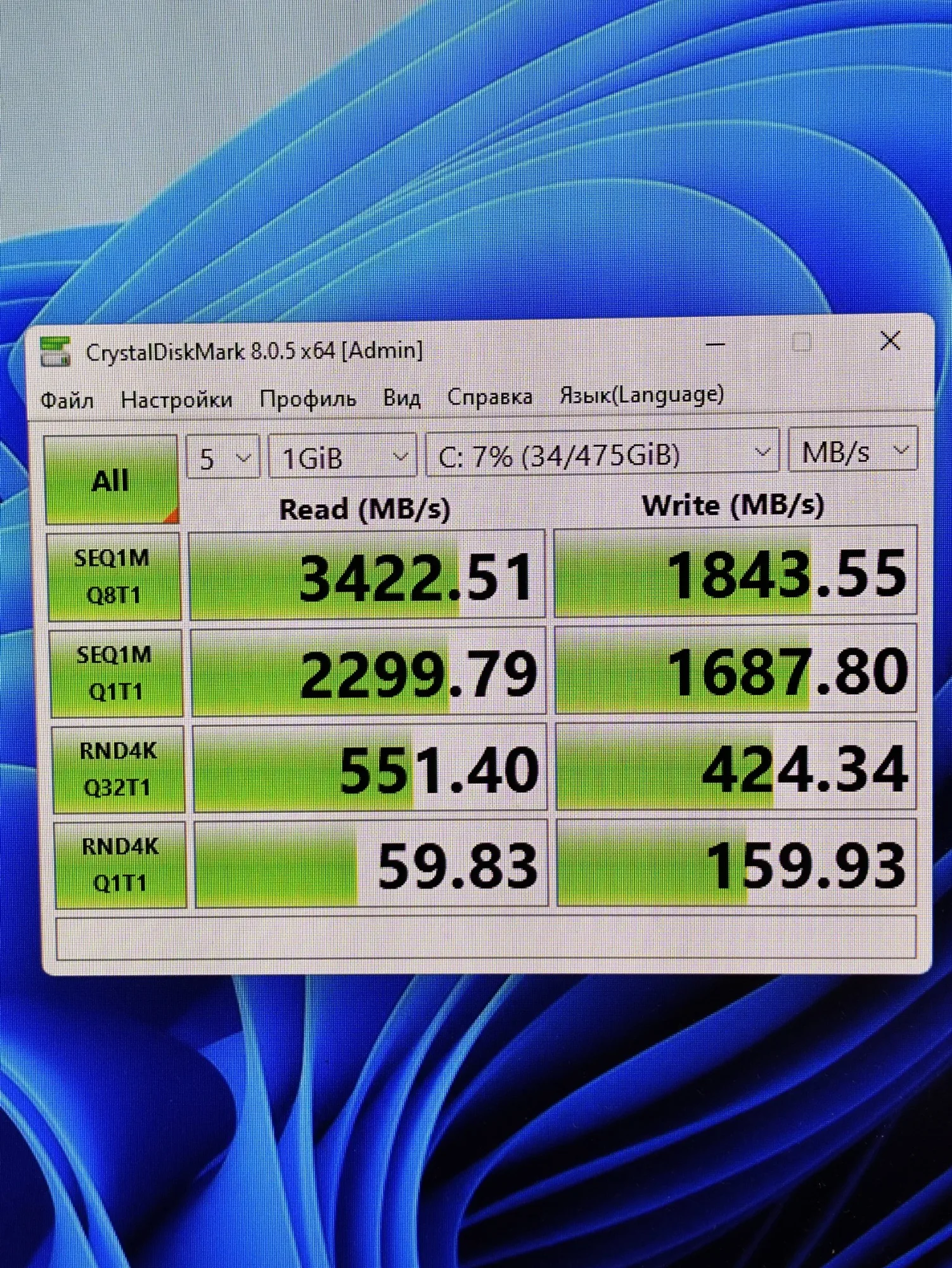Click the SEQ1M Q8T1 write value 1843.55
The width and height of the screenshot is (952, 1268).
coord(736,572)
